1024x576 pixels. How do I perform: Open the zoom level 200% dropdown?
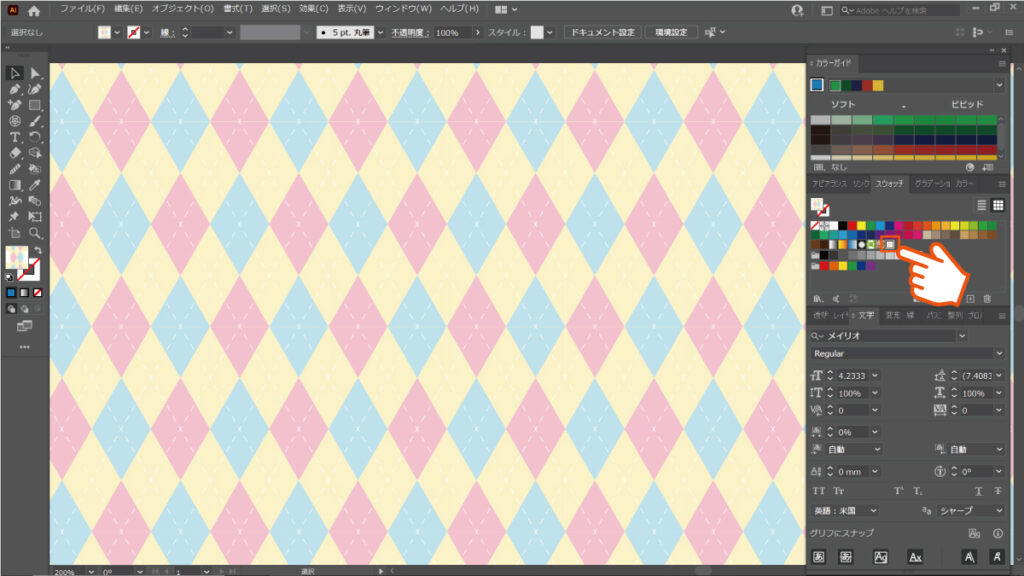91,571
